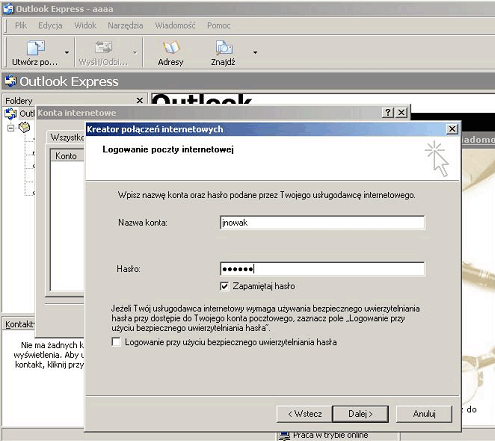
Task: Click the Hasło password field
Action: pos(322,269)
